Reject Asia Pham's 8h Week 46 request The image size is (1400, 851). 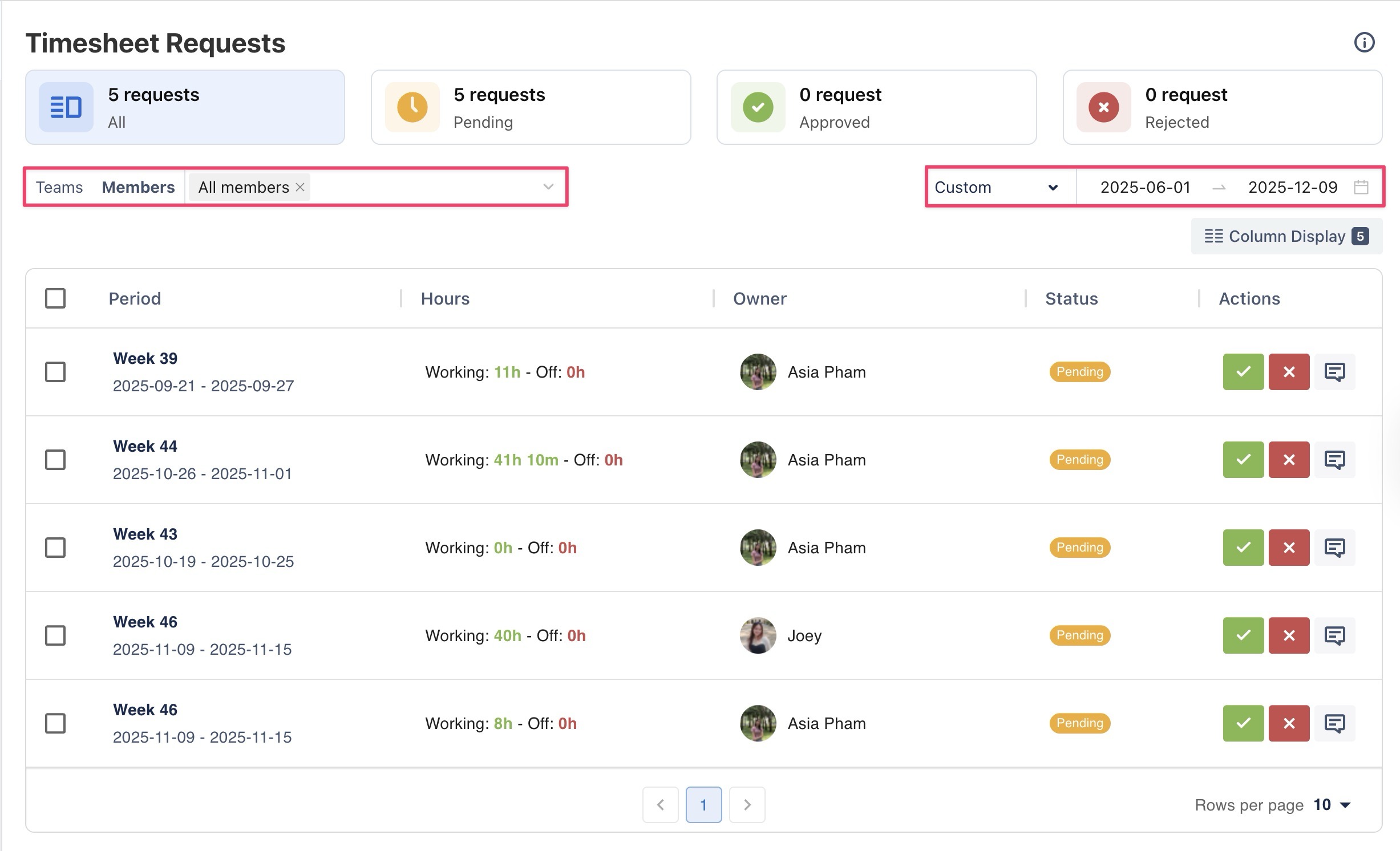1289,723
